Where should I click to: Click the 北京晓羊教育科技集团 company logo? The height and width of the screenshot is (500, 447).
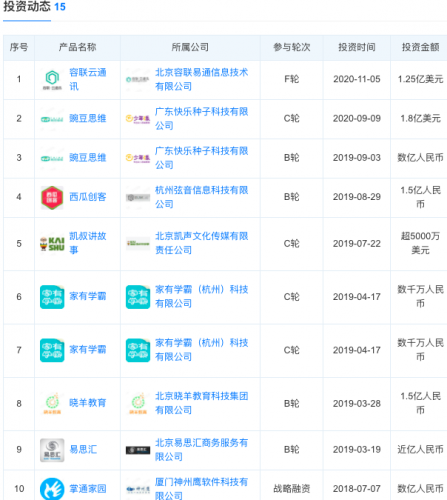coord(138,403)
